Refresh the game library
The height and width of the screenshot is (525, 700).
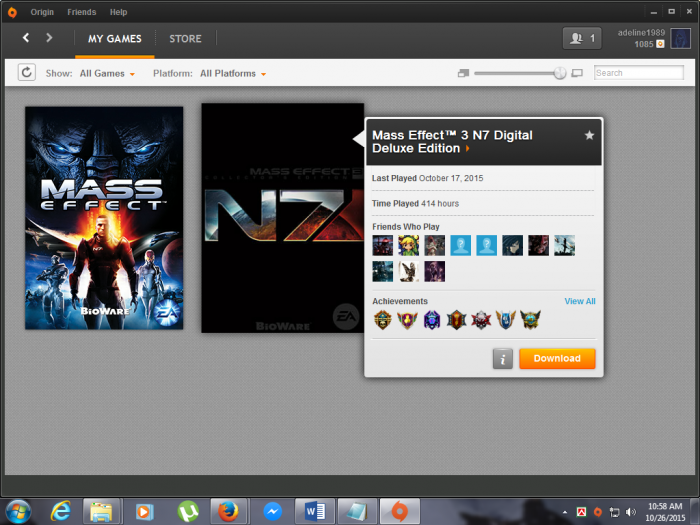tap(27, 72)
